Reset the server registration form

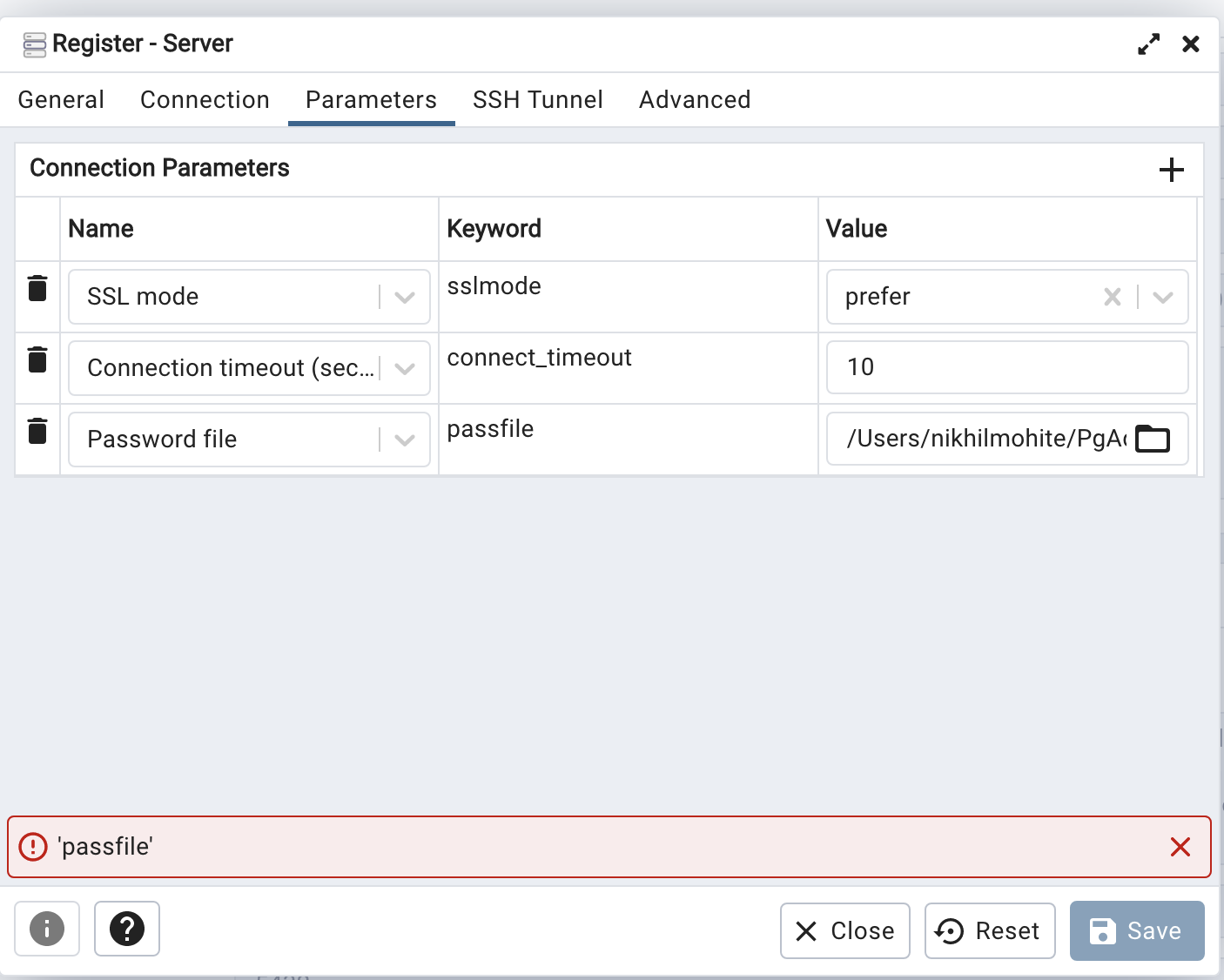pyautogui.click(x=990, y=930)
